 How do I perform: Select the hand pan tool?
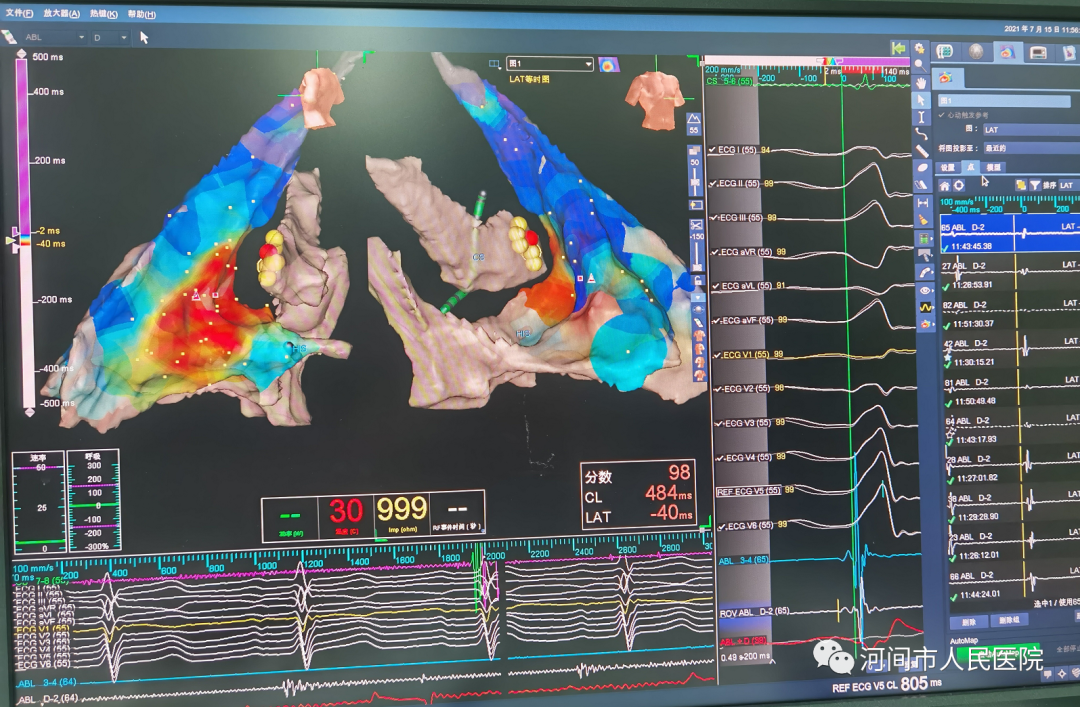(921, 82)
